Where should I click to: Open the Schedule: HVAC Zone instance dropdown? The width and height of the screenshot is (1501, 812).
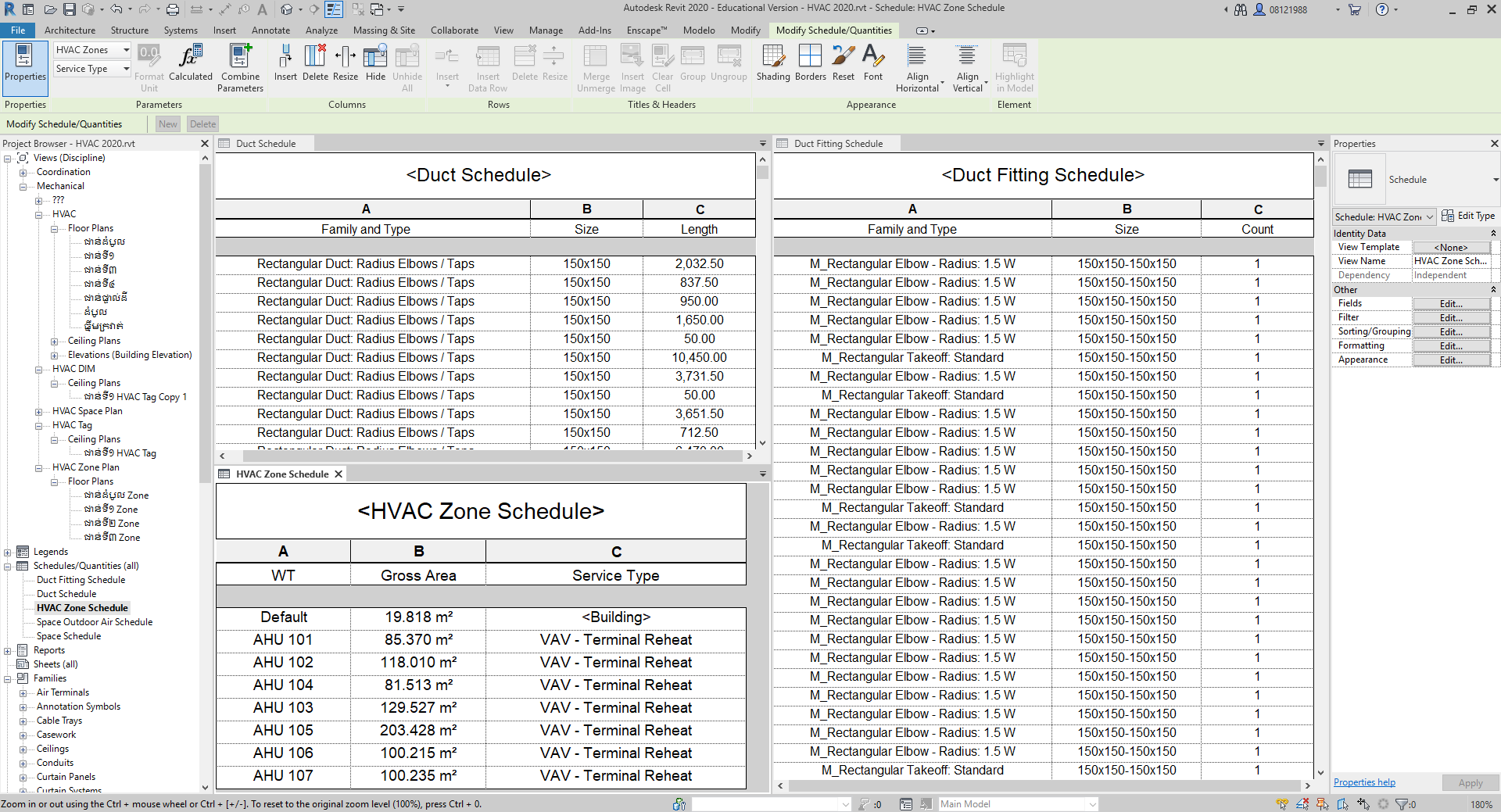tap(1385, 216)
